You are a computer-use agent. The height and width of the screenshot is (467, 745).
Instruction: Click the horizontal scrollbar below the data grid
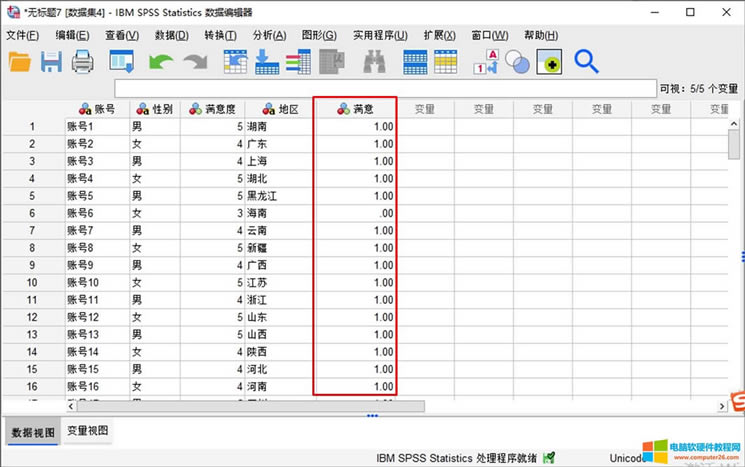point(250,406)
